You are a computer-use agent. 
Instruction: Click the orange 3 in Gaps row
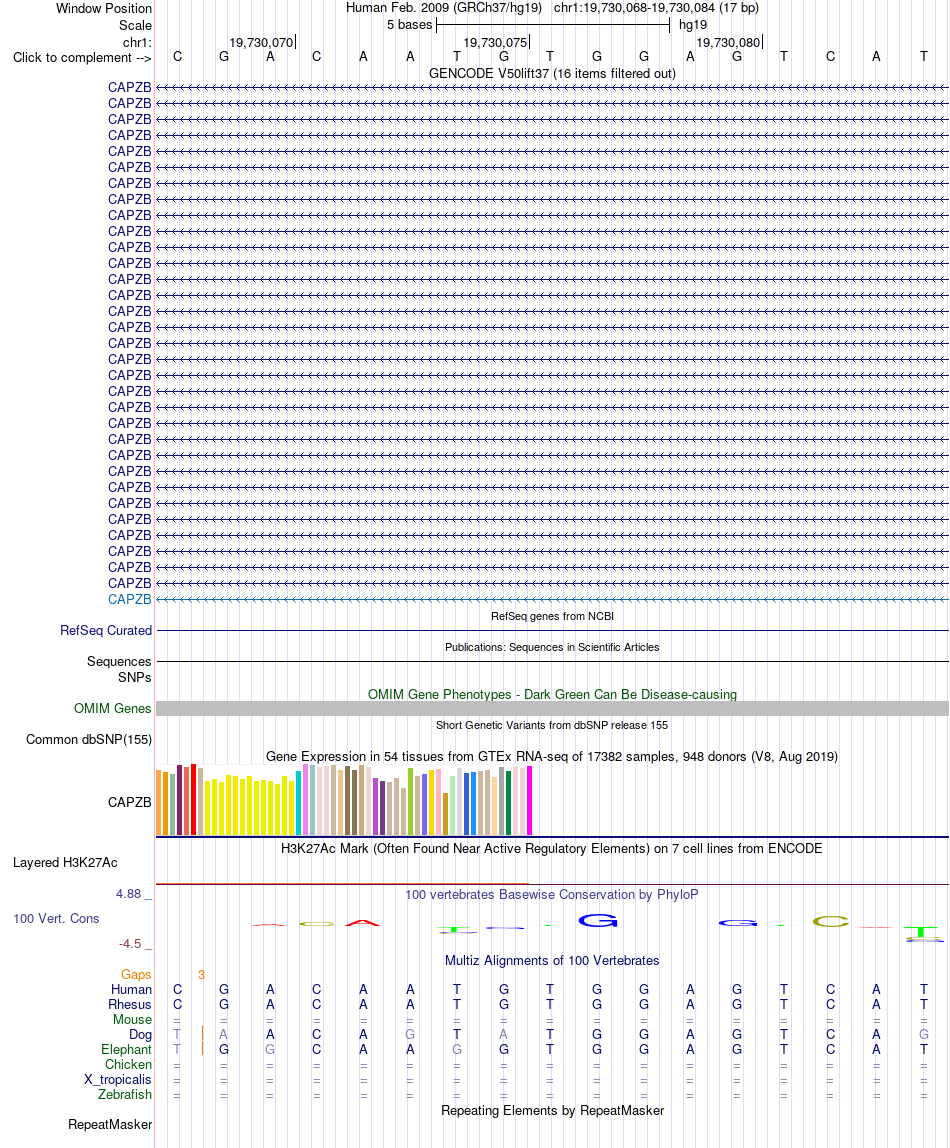tap(201, 974)
